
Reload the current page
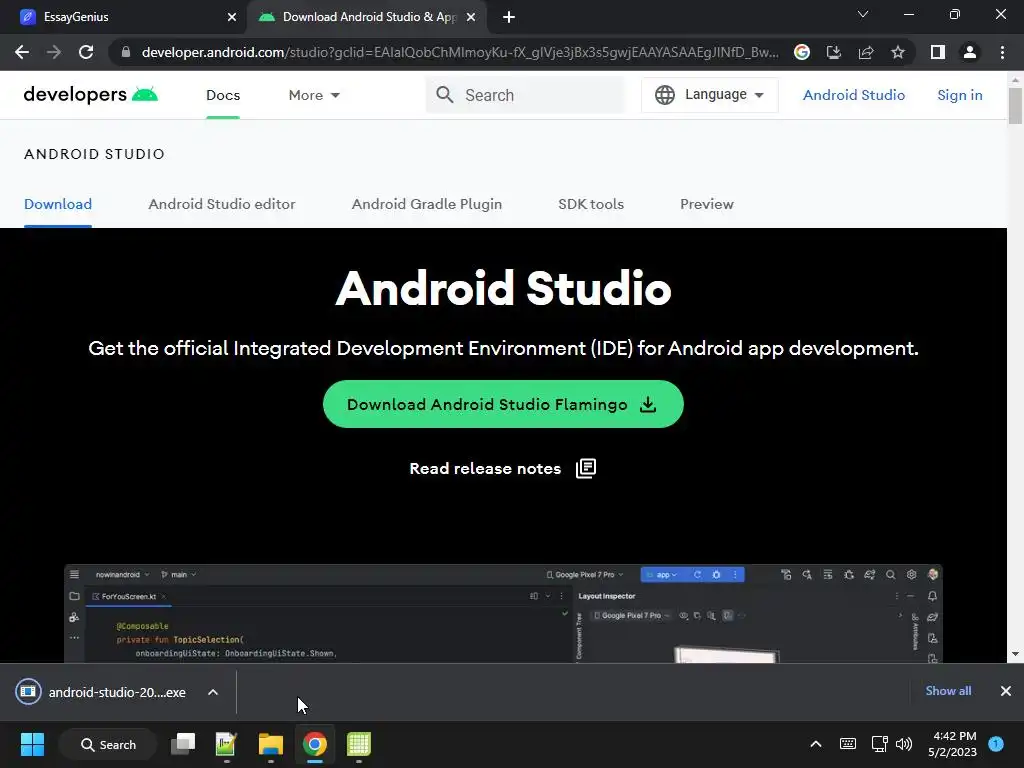point(86,52)
